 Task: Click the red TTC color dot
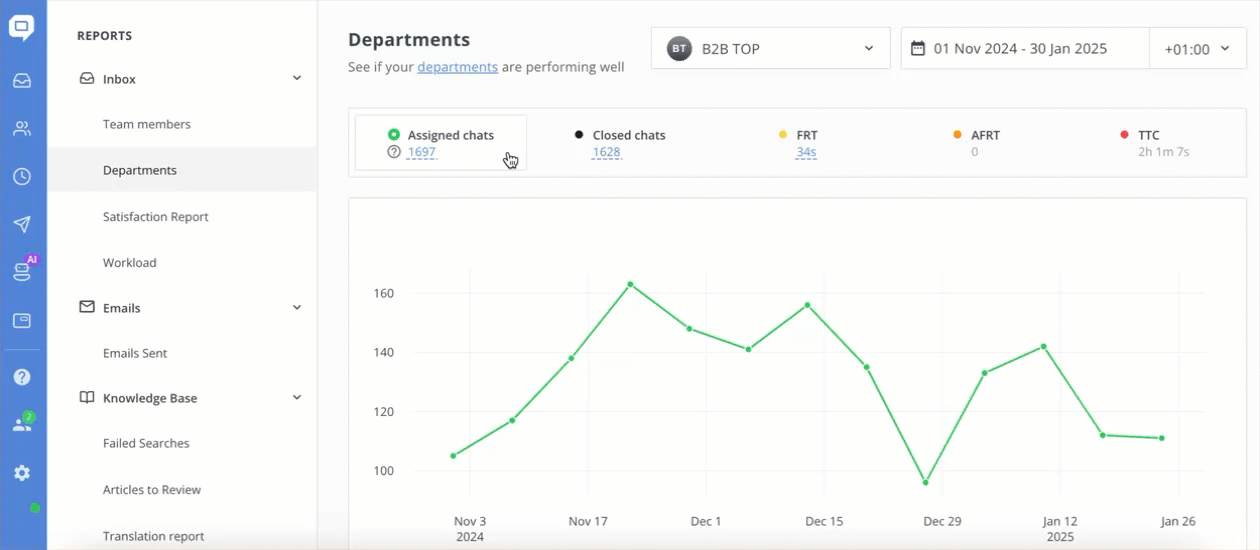tap(1125, 135)
